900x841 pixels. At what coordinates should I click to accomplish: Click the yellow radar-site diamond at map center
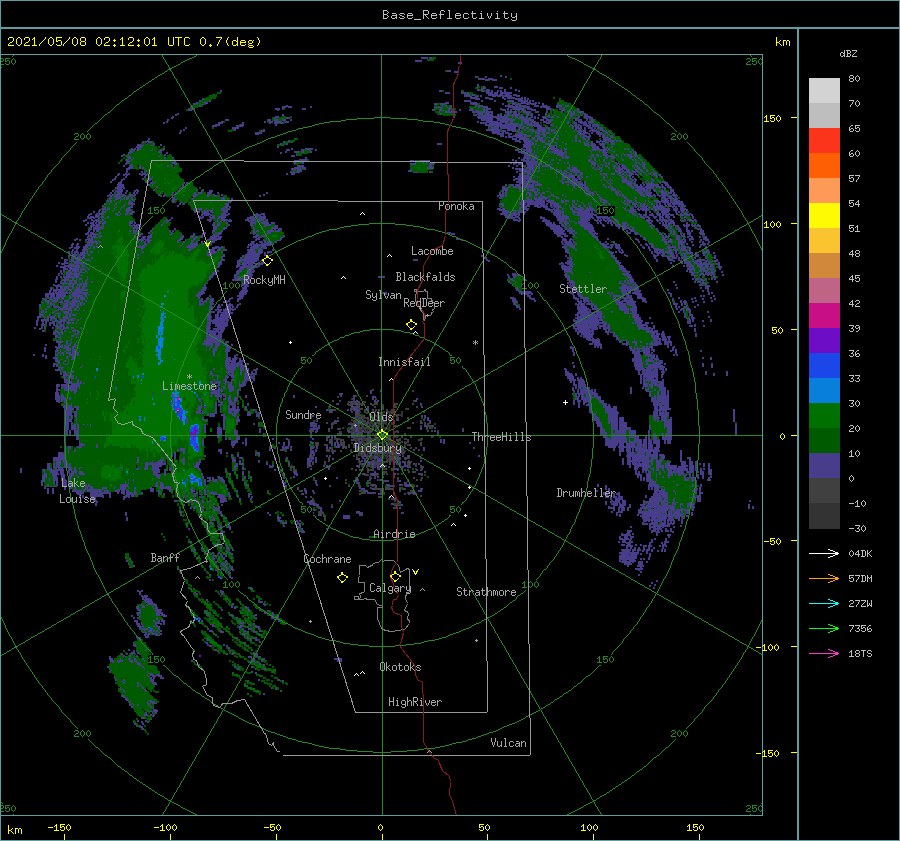point(382,435)
